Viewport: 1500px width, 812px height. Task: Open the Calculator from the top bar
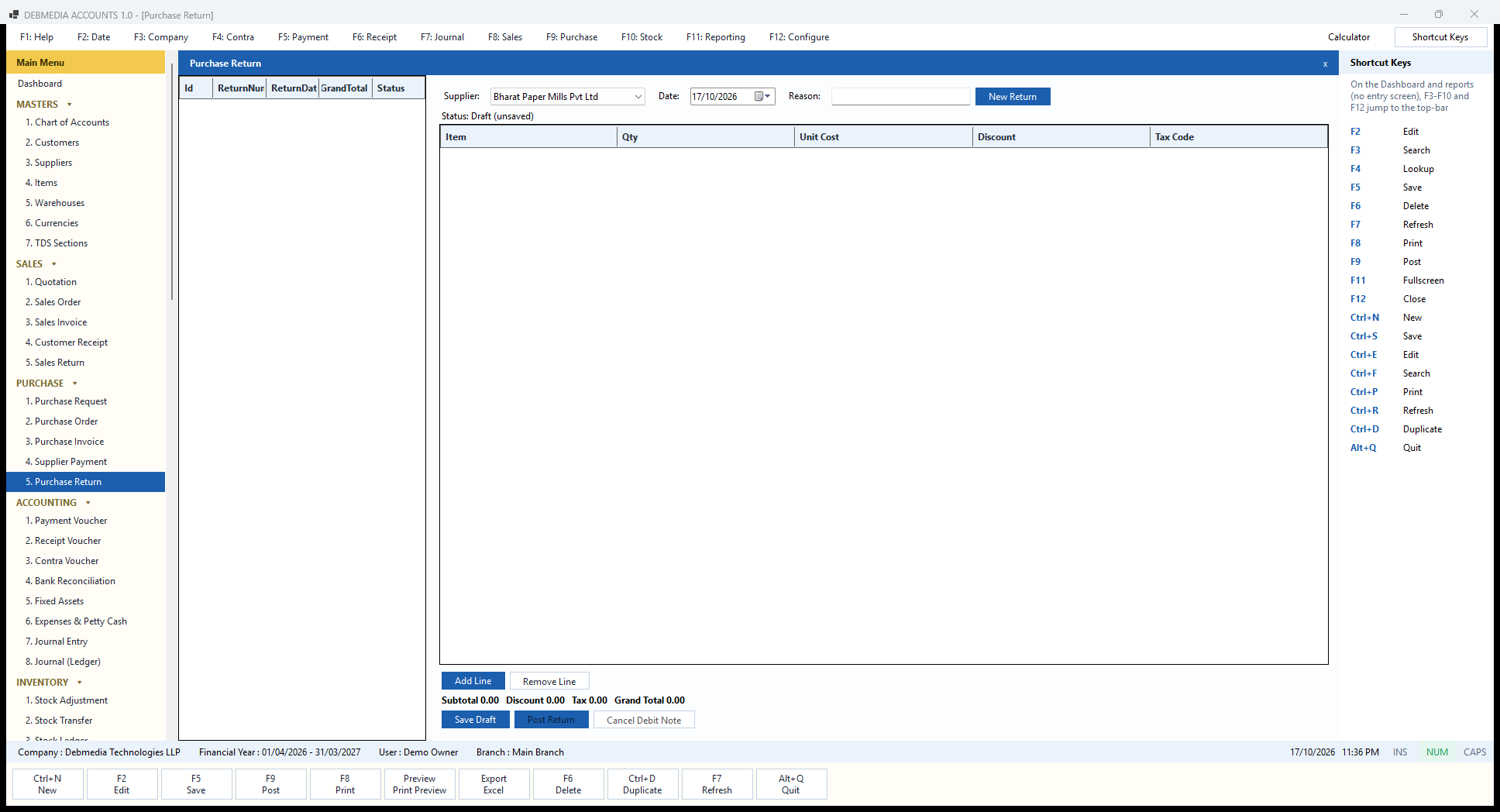(x=1349, y=37)
